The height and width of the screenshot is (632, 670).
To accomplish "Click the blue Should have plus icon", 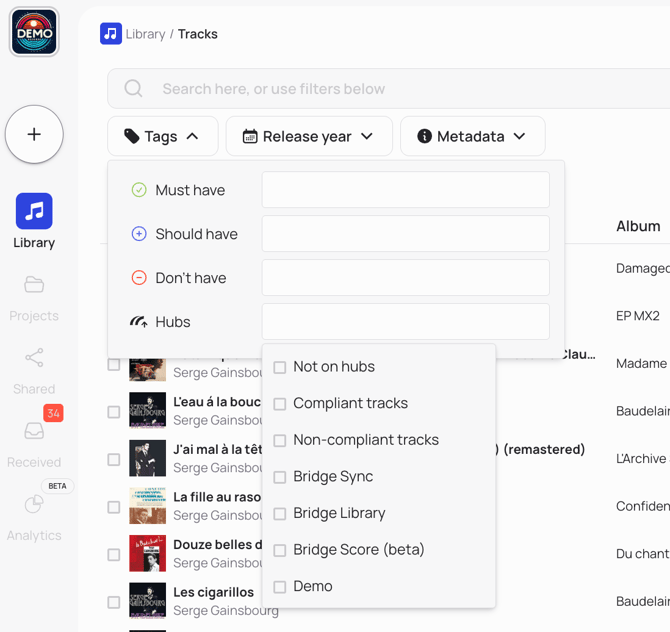I will [139, 234].
